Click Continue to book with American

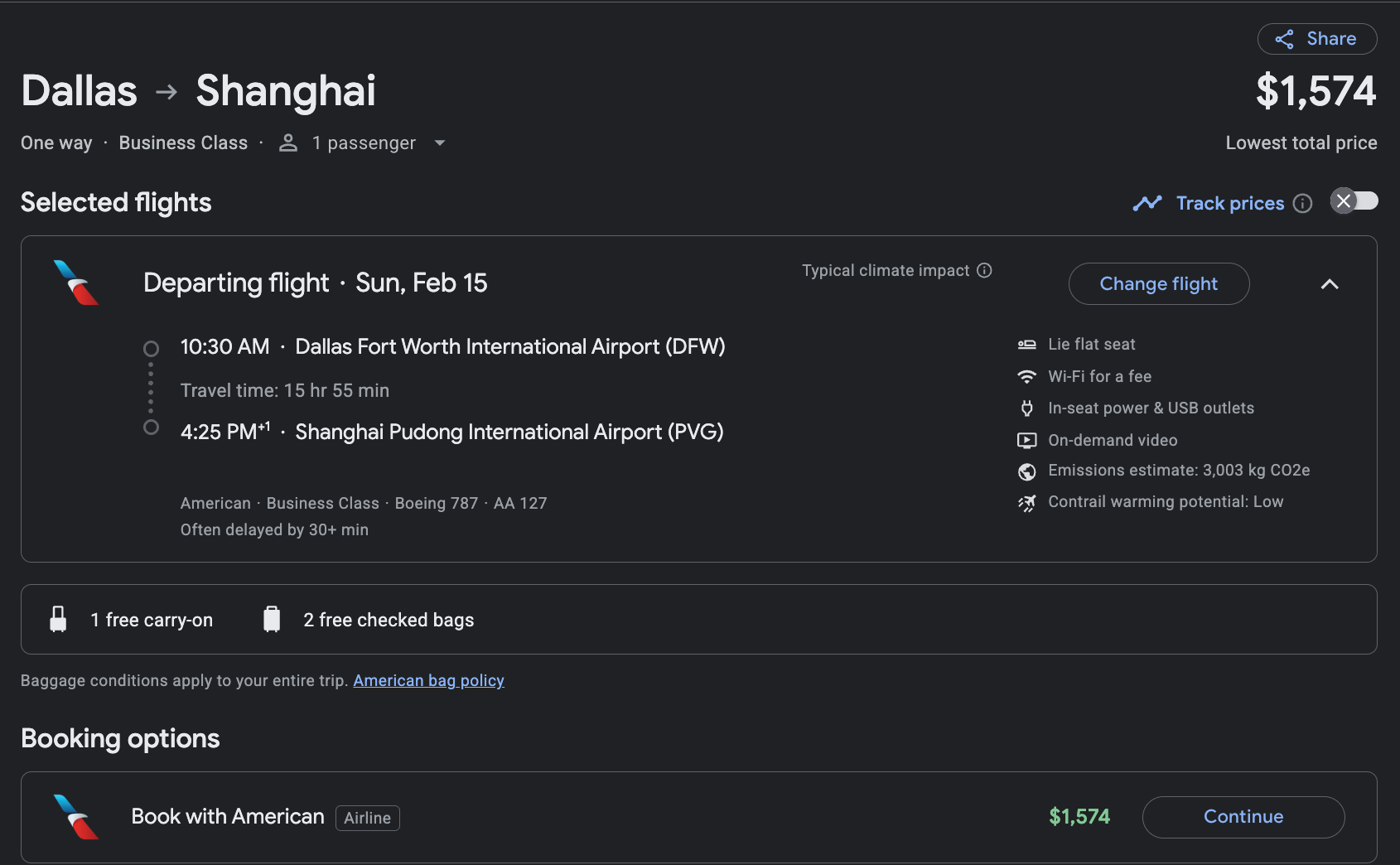point(1243,817)
